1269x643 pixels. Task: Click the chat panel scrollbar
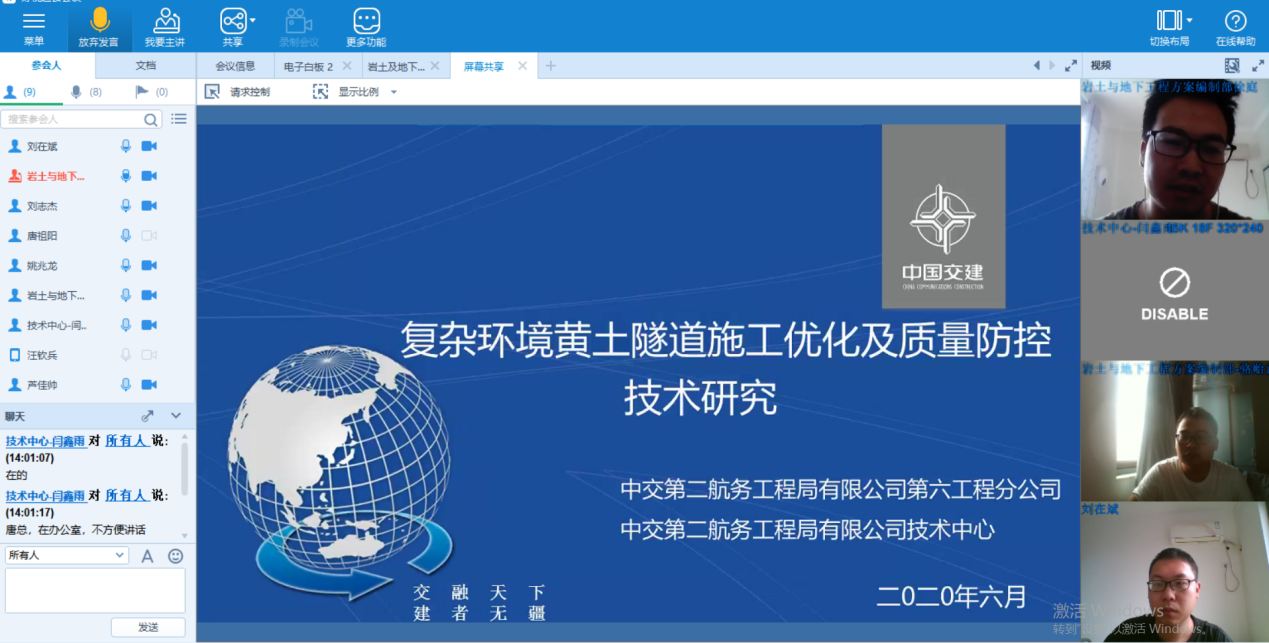click(x=184, y=470)
